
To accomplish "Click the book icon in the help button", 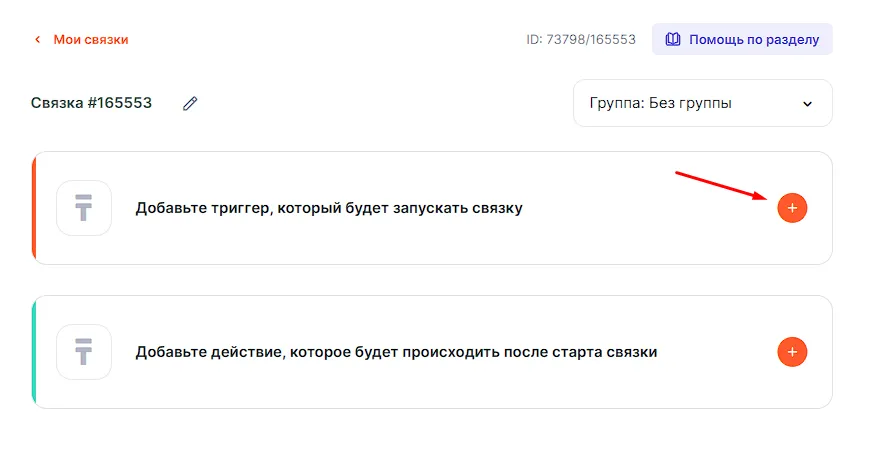I will tap(673, 40).
